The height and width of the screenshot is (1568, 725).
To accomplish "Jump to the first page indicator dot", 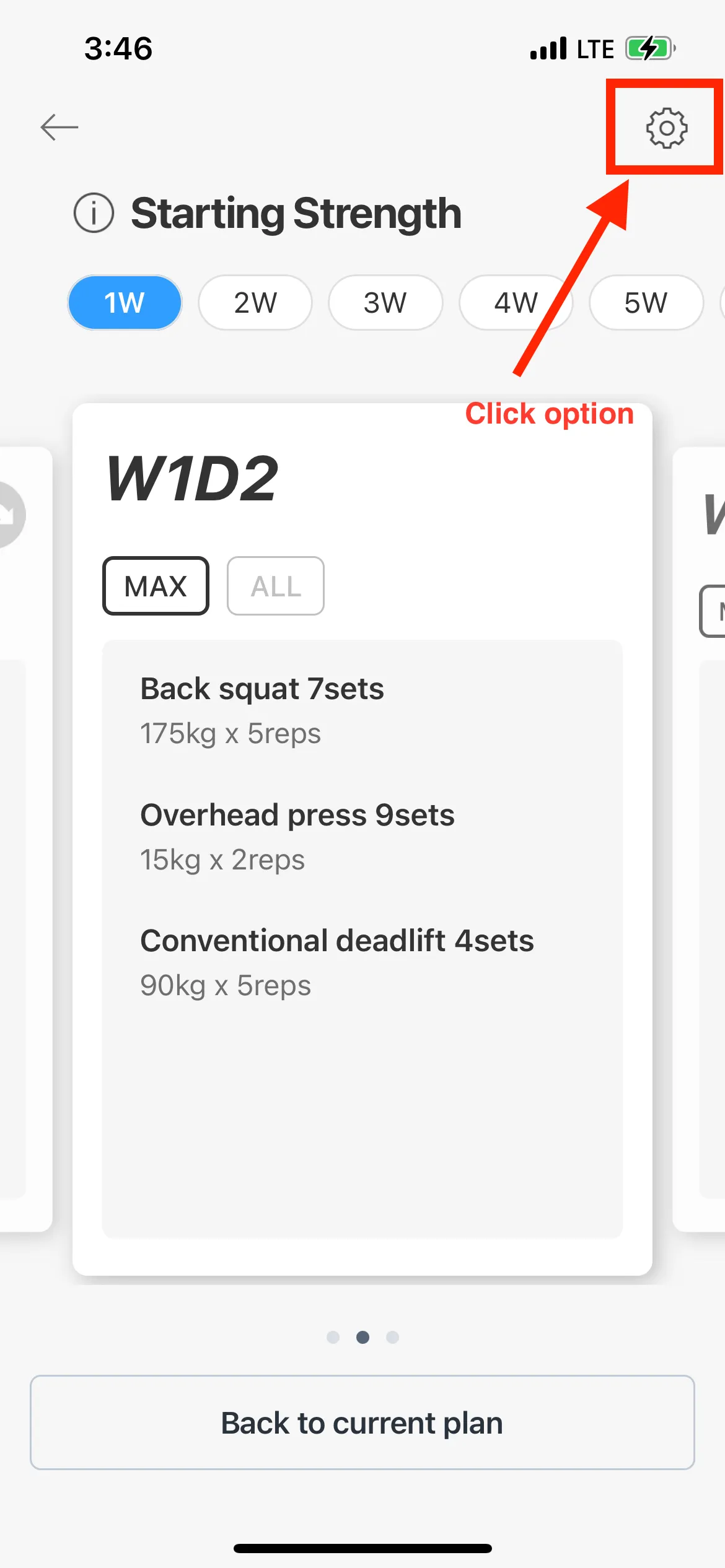I will [333, 1337].
